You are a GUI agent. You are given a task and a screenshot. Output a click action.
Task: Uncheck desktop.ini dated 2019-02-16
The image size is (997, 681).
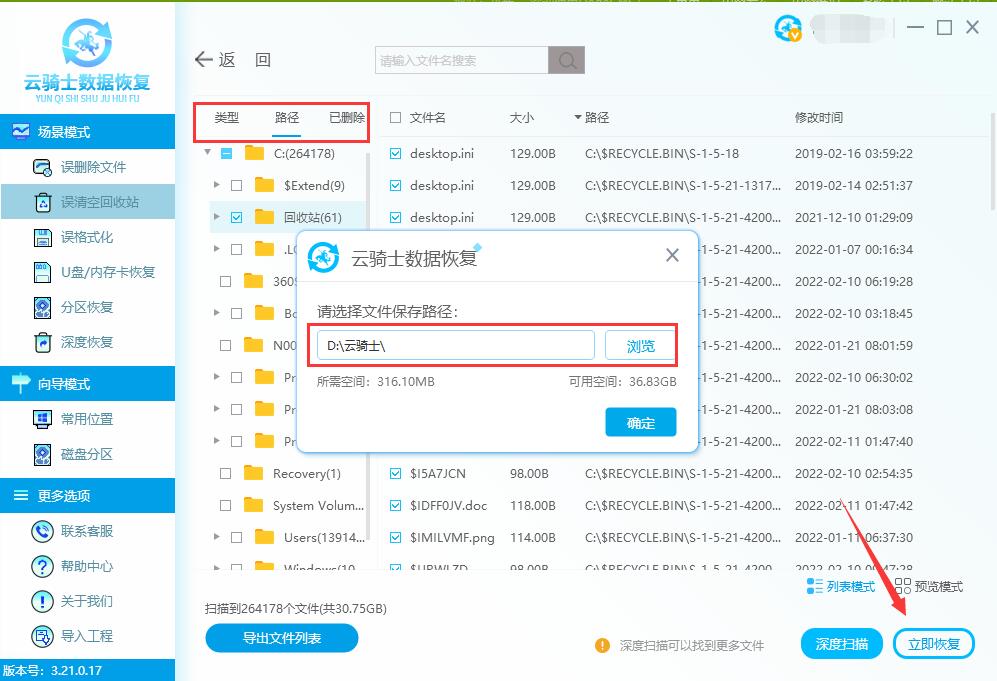pos(395,153)
